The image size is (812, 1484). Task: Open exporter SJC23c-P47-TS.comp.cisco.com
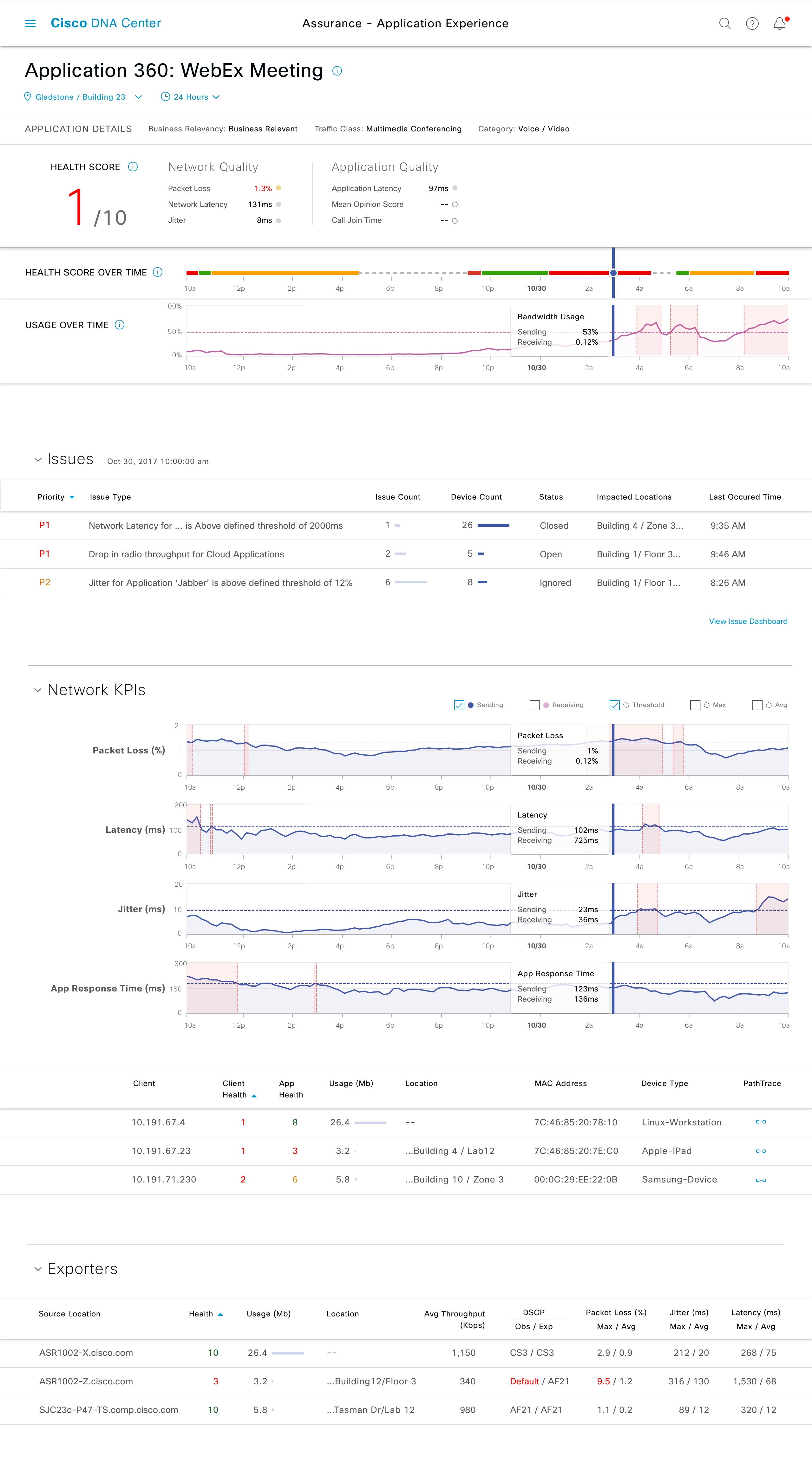(108, 1410)
